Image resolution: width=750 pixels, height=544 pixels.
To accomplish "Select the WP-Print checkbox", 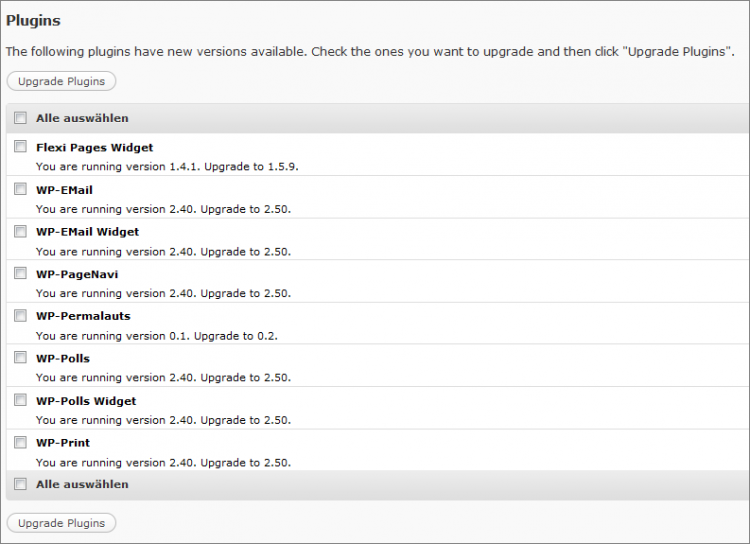I will pos(20,441).
